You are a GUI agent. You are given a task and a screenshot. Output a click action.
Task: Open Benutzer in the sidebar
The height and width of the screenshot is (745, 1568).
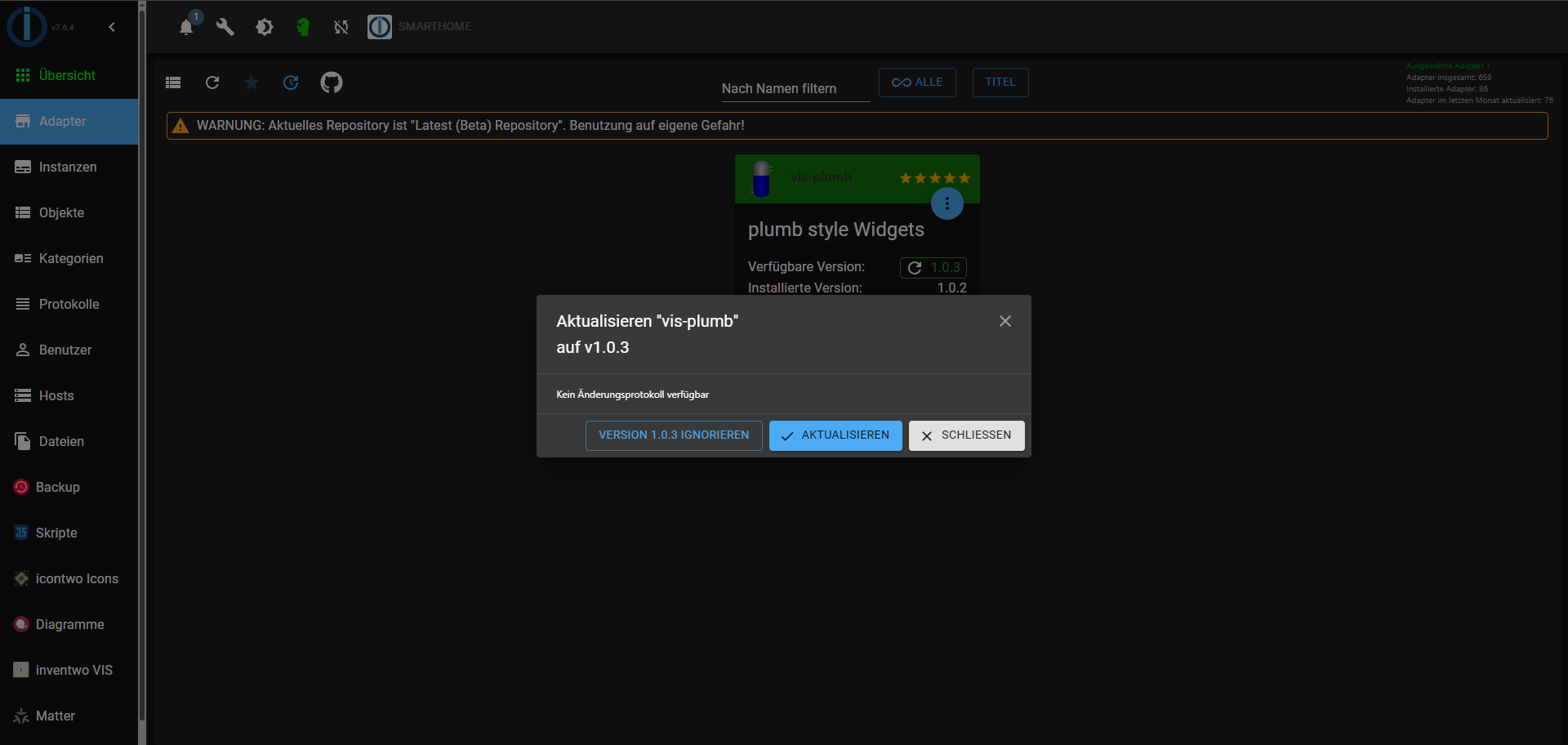[x=69, y=350]
